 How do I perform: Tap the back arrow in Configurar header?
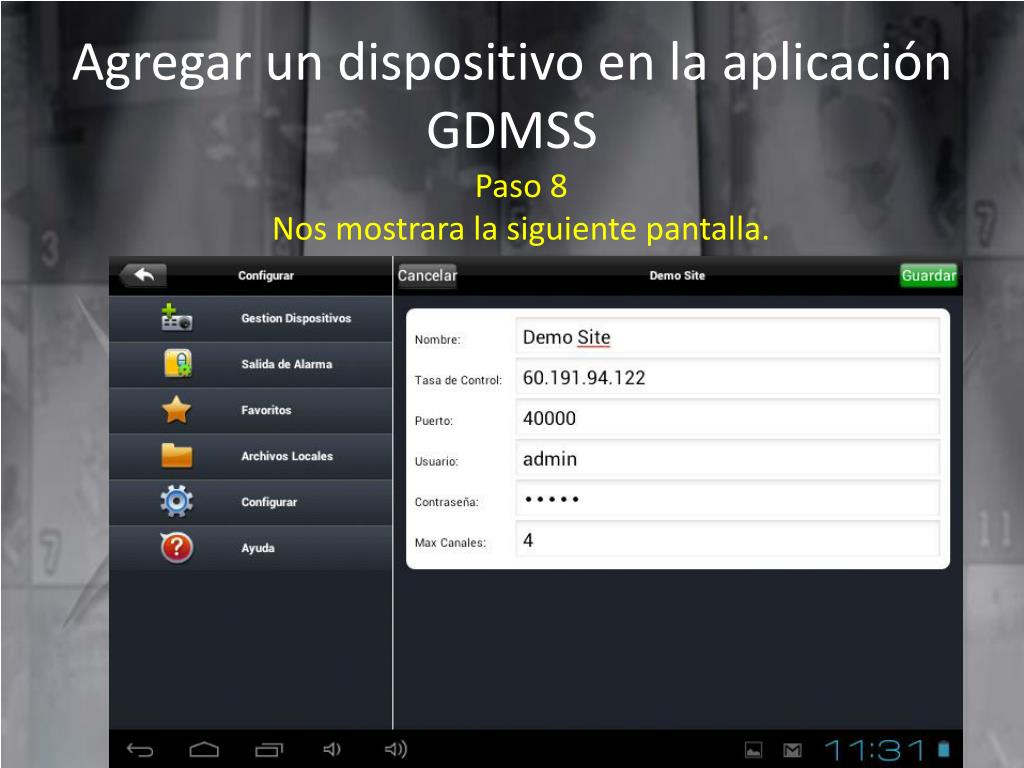[x=143, y=276]
